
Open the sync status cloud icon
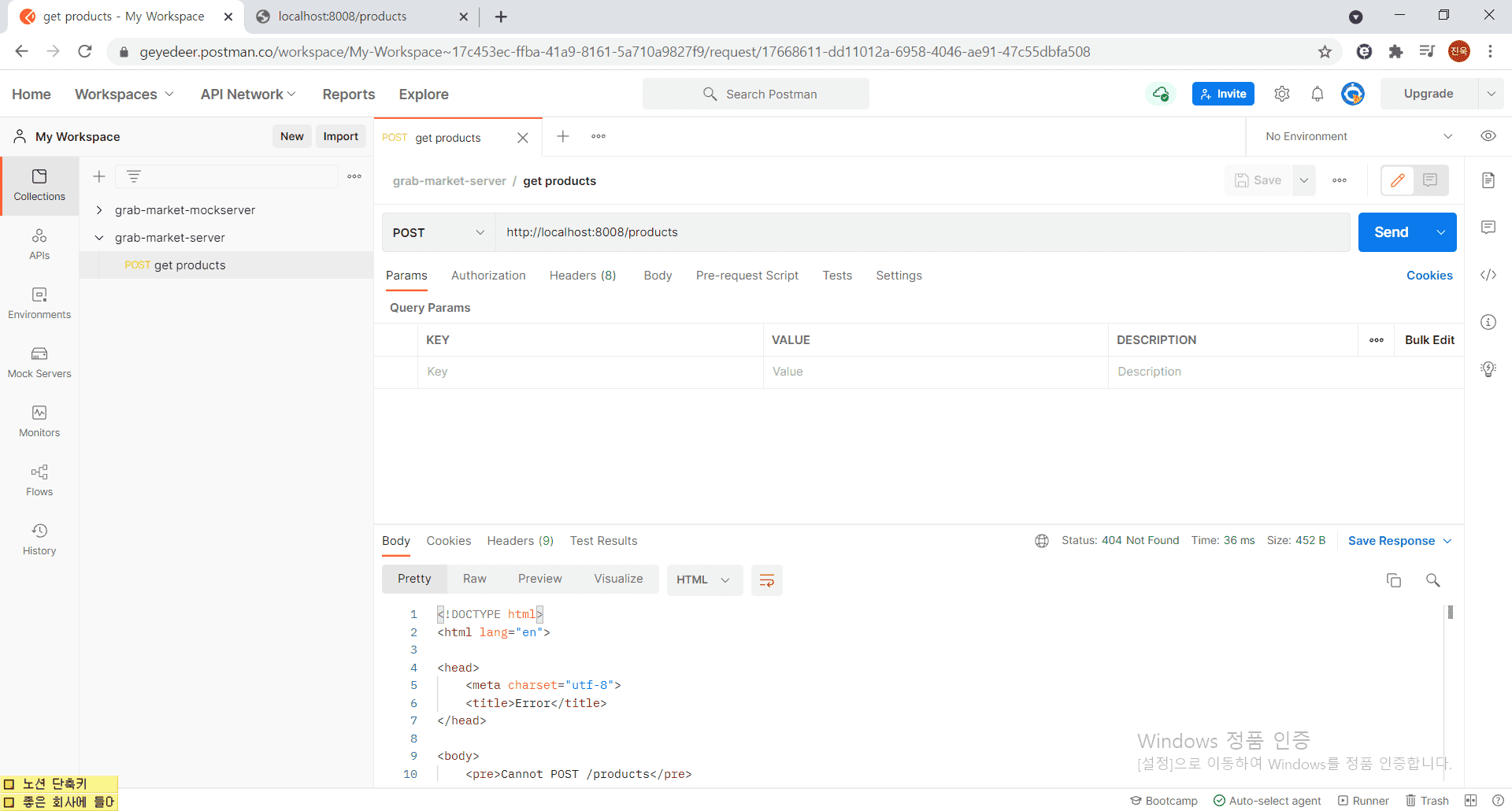pyautogui.click(x=1161, y=94)
